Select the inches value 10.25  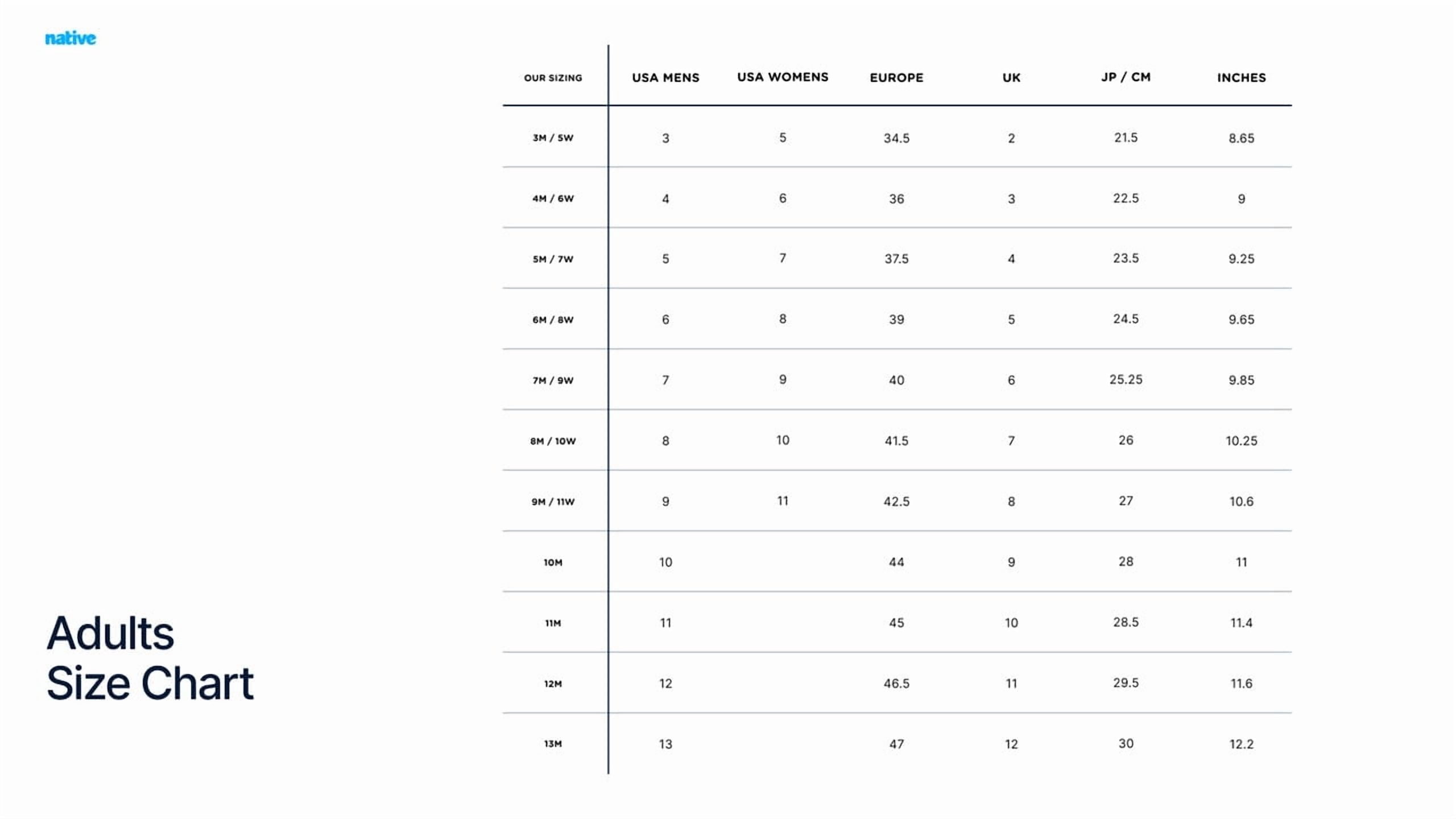click(1242, 441)
